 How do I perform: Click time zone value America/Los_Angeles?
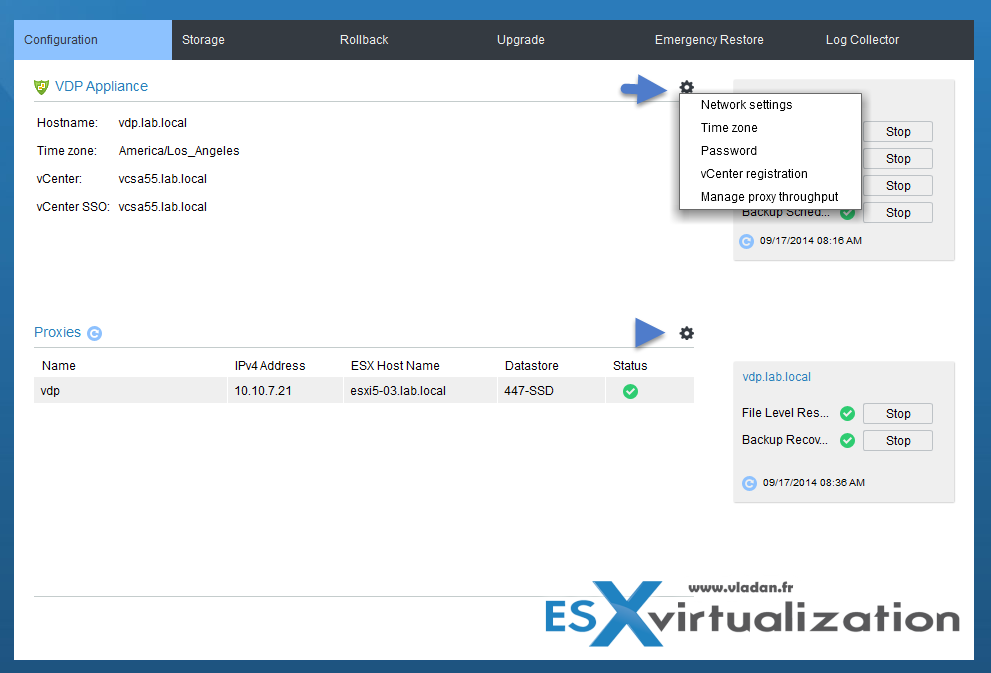(x=179, y=150)
